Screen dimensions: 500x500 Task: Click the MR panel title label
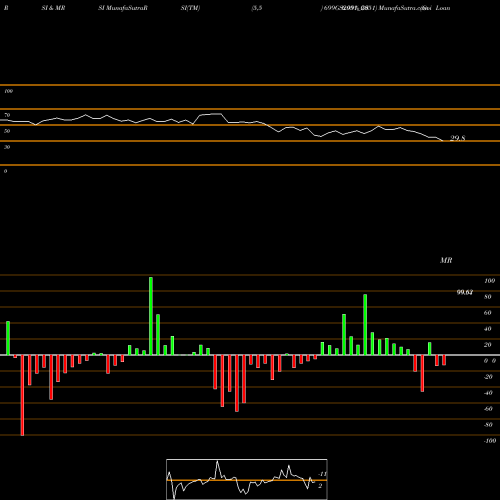[446, 260]
